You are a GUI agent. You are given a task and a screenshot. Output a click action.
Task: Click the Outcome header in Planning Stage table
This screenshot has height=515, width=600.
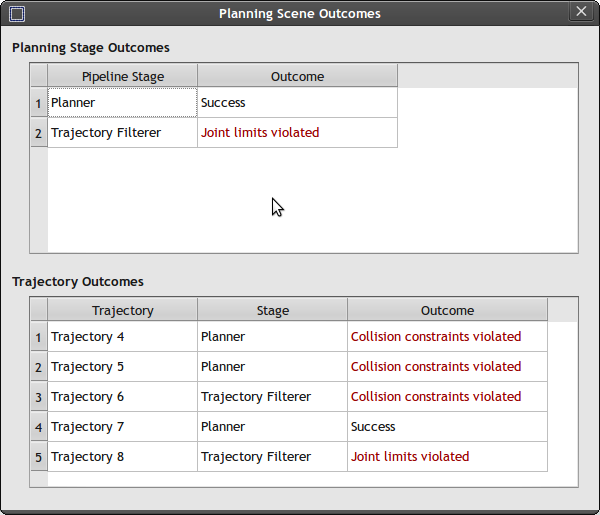297,76
